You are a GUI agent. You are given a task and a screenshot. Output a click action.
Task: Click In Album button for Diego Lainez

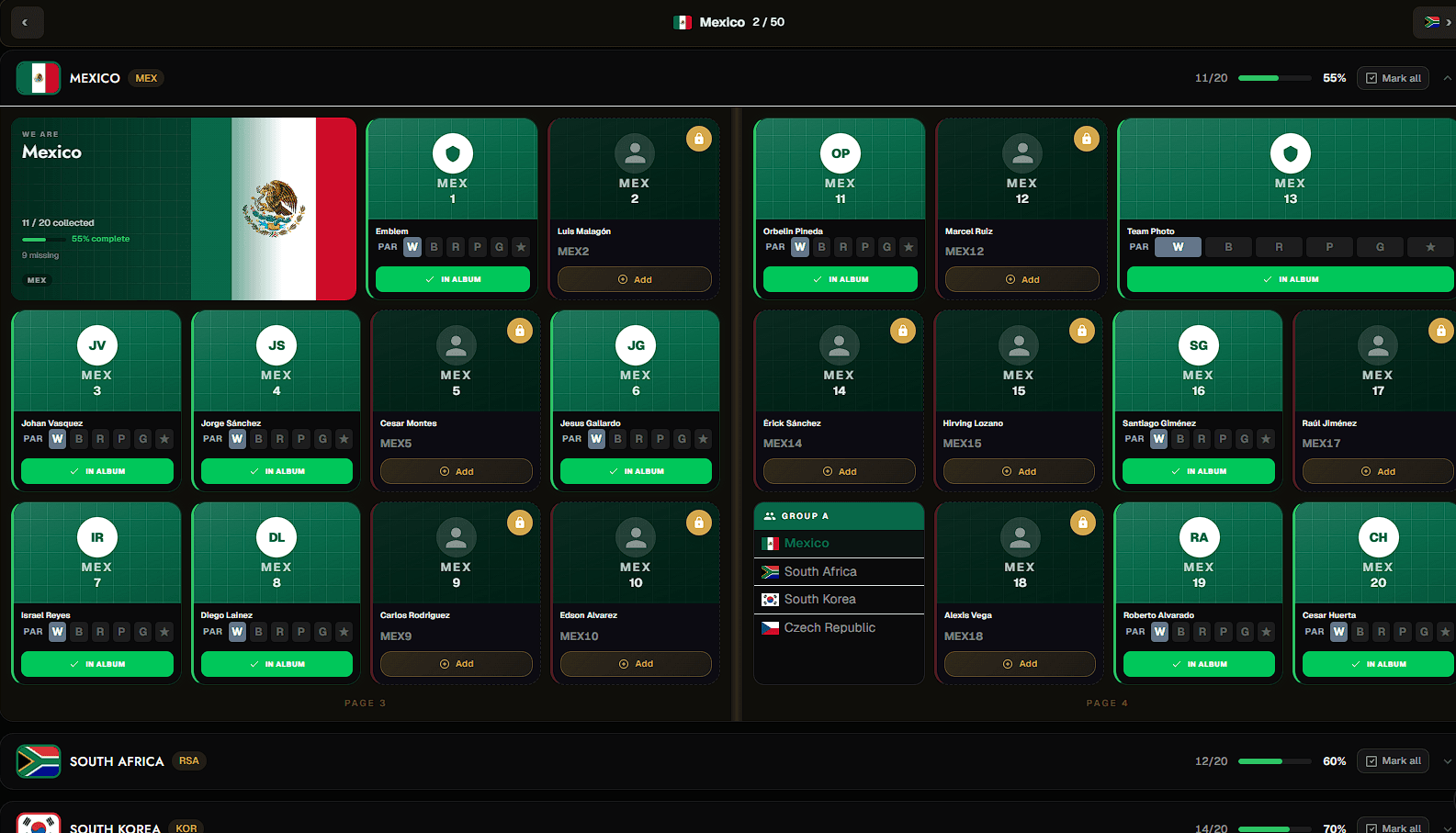click(277, 664)
